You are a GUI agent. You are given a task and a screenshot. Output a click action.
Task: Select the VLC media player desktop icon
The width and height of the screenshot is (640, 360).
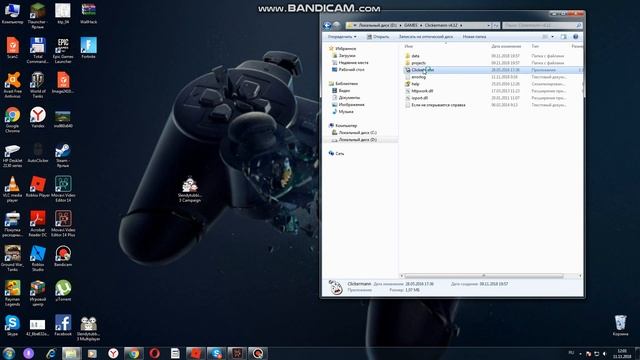click(x=12, y=189)
